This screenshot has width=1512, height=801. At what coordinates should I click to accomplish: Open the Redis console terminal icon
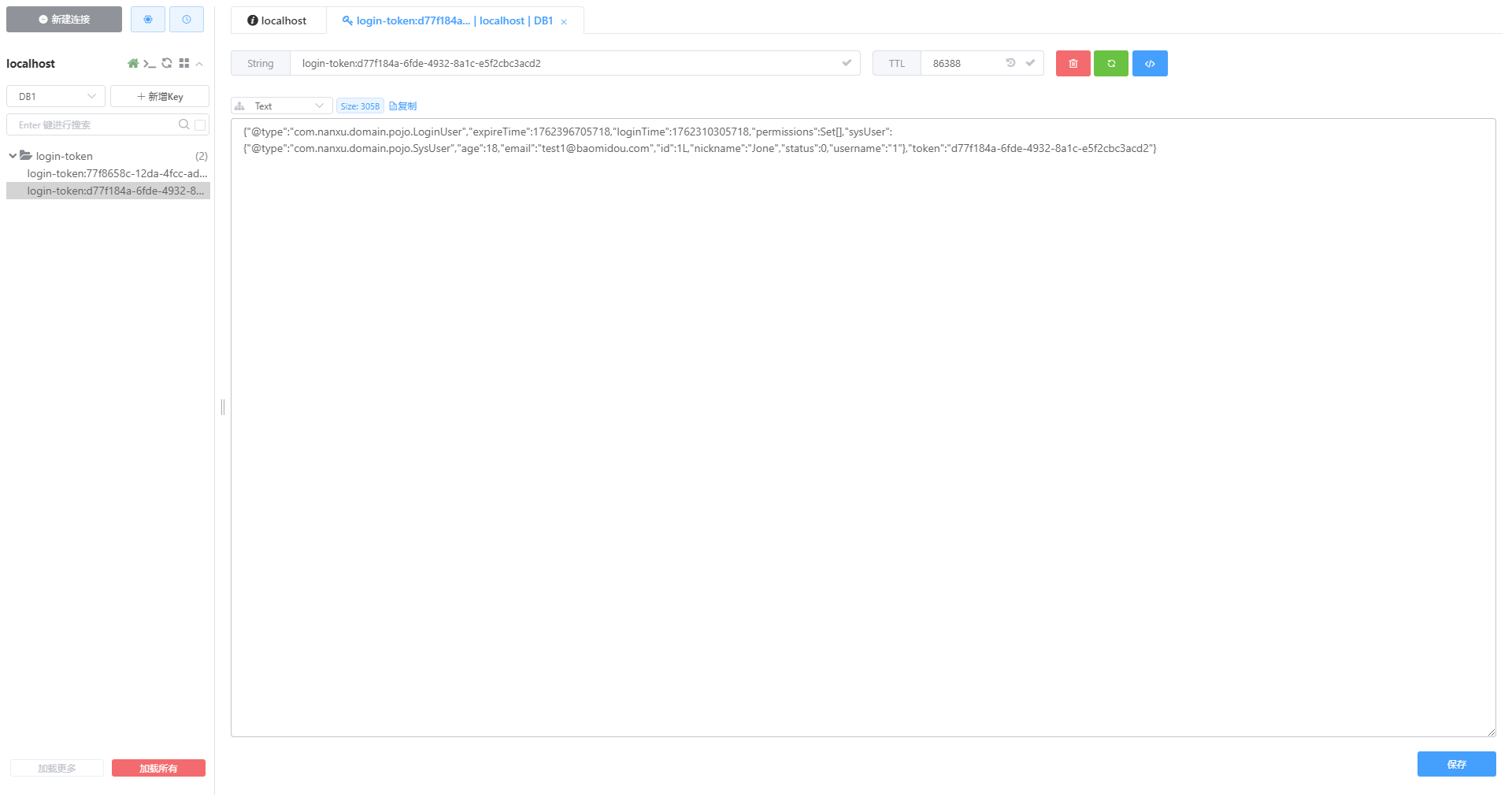150,64
